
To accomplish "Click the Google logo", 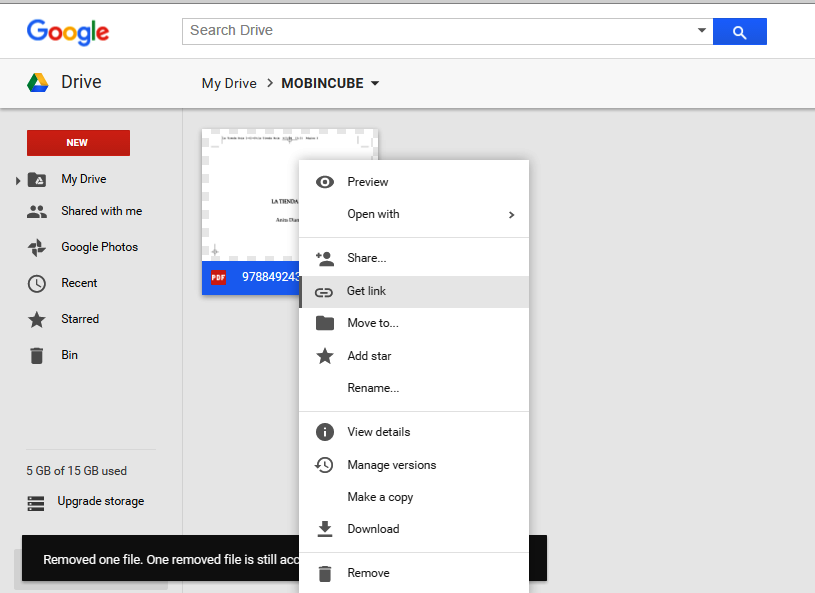I will point(68,32).
